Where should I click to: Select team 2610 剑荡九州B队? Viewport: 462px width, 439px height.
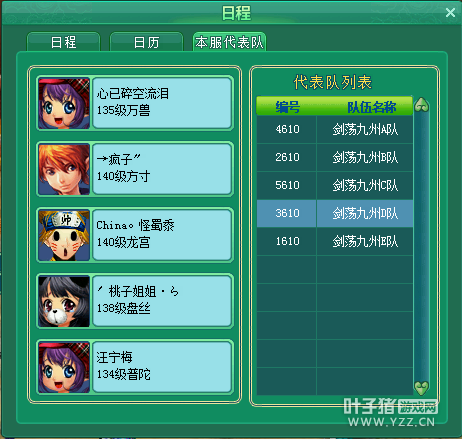335,157
